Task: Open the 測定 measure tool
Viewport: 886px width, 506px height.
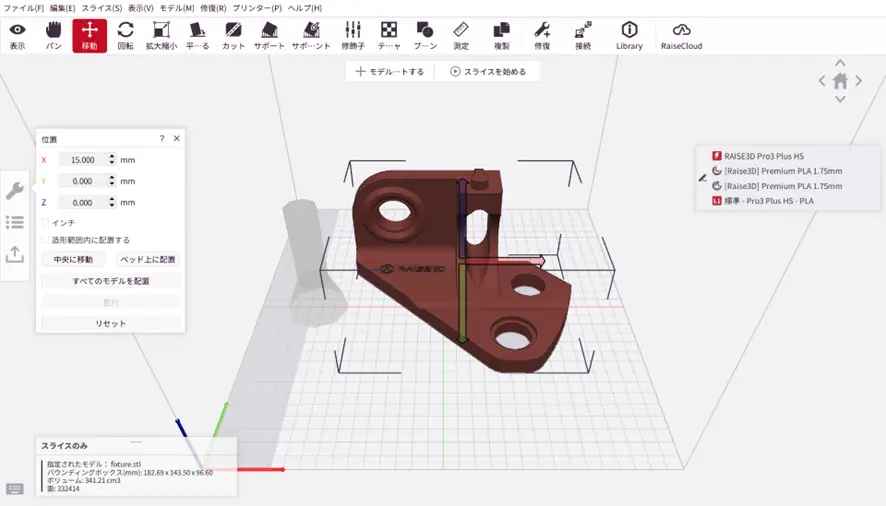Action: [460, 35]
